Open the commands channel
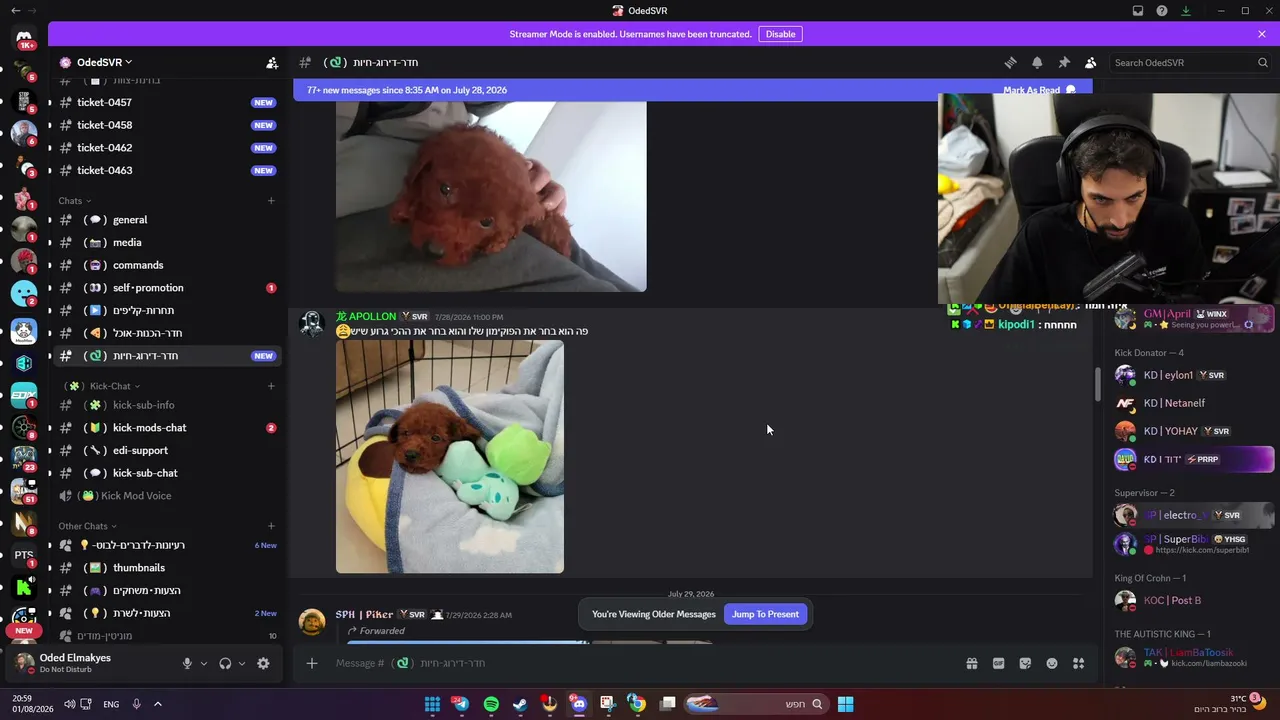Image resolution: width=1280 pixels, height=720 pixels. click(x=166, y=265)
